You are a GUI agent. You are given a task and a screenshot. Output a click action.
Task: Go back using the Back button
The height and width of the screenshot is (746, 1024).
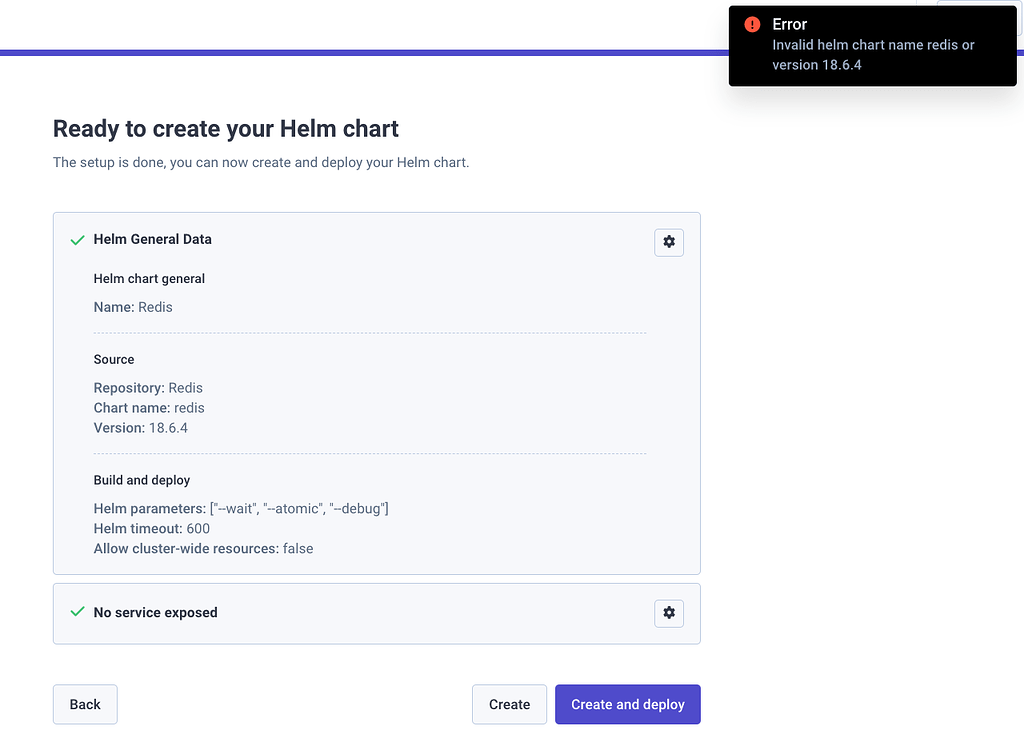(x=85, y=704)
